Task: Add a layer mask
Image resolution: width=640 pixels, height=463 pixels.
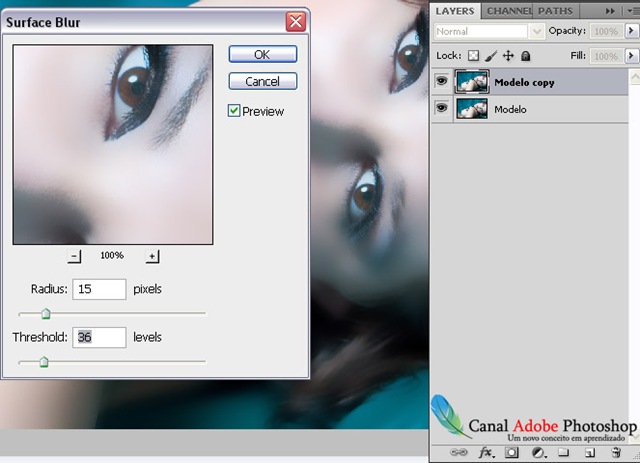Action: coord(511,452)
